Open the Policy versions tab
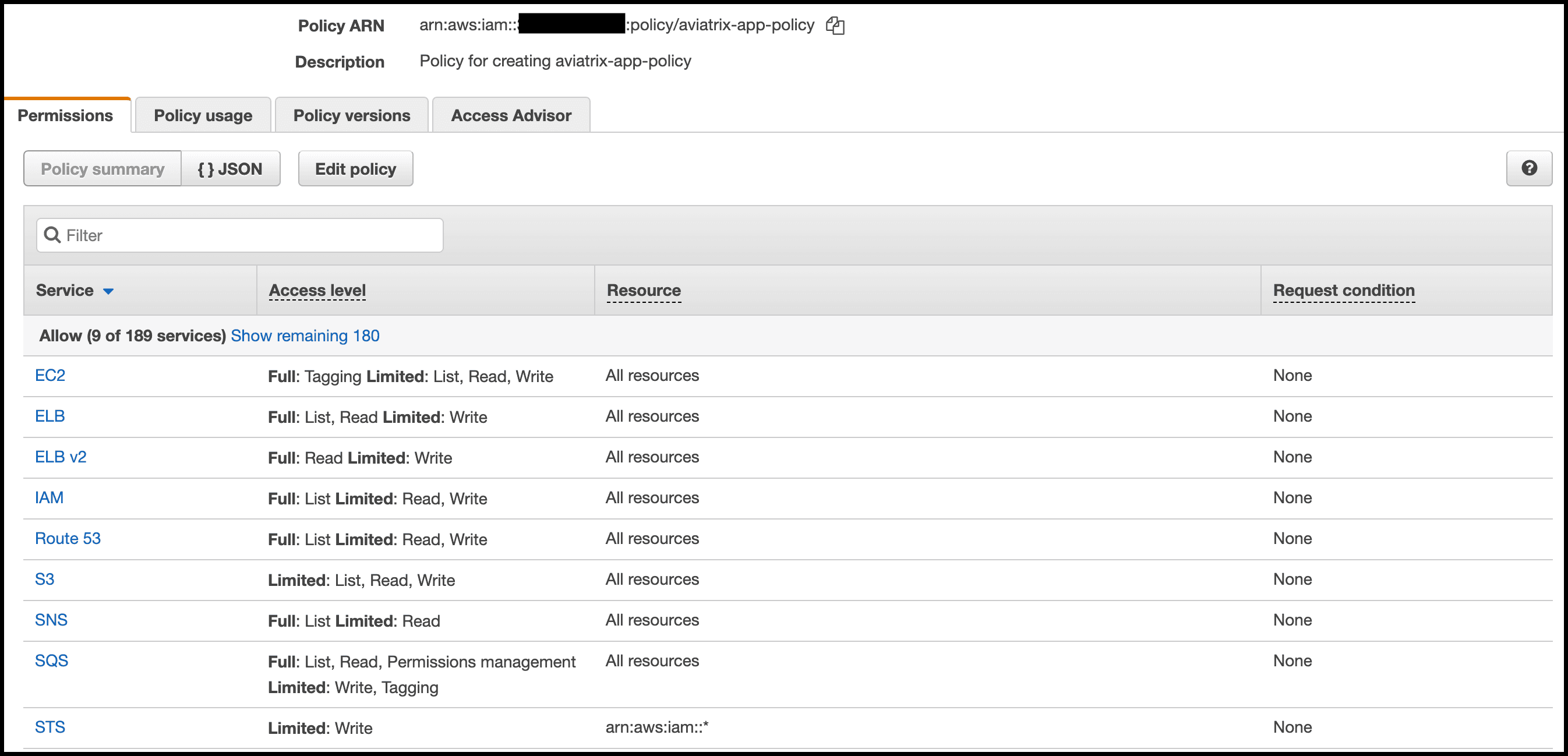 point(352,116)
